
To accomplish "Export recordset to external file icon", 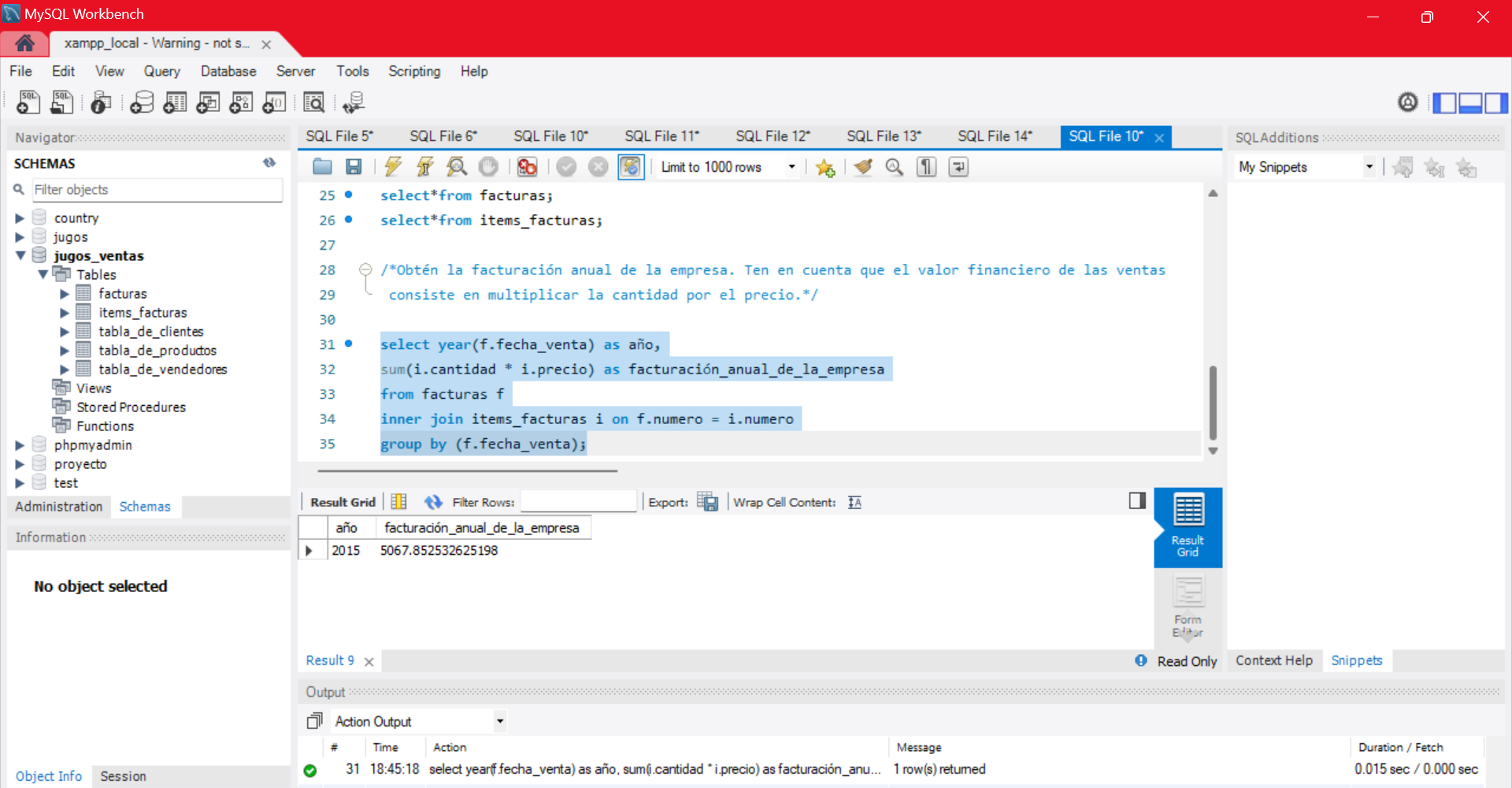I will pyautogui.click(x=707, y=502).
